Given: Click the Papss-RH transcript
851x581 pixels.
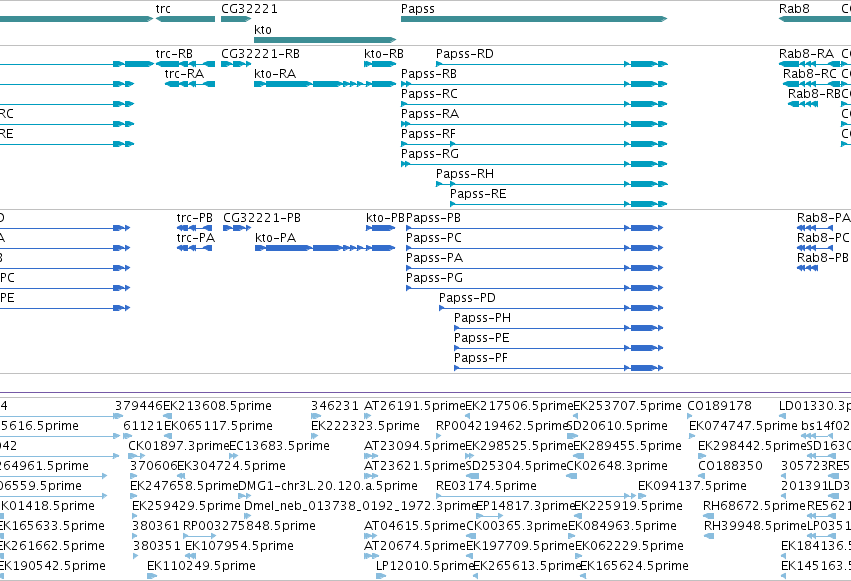Looking at the screenshot, I should pos(551,184).
